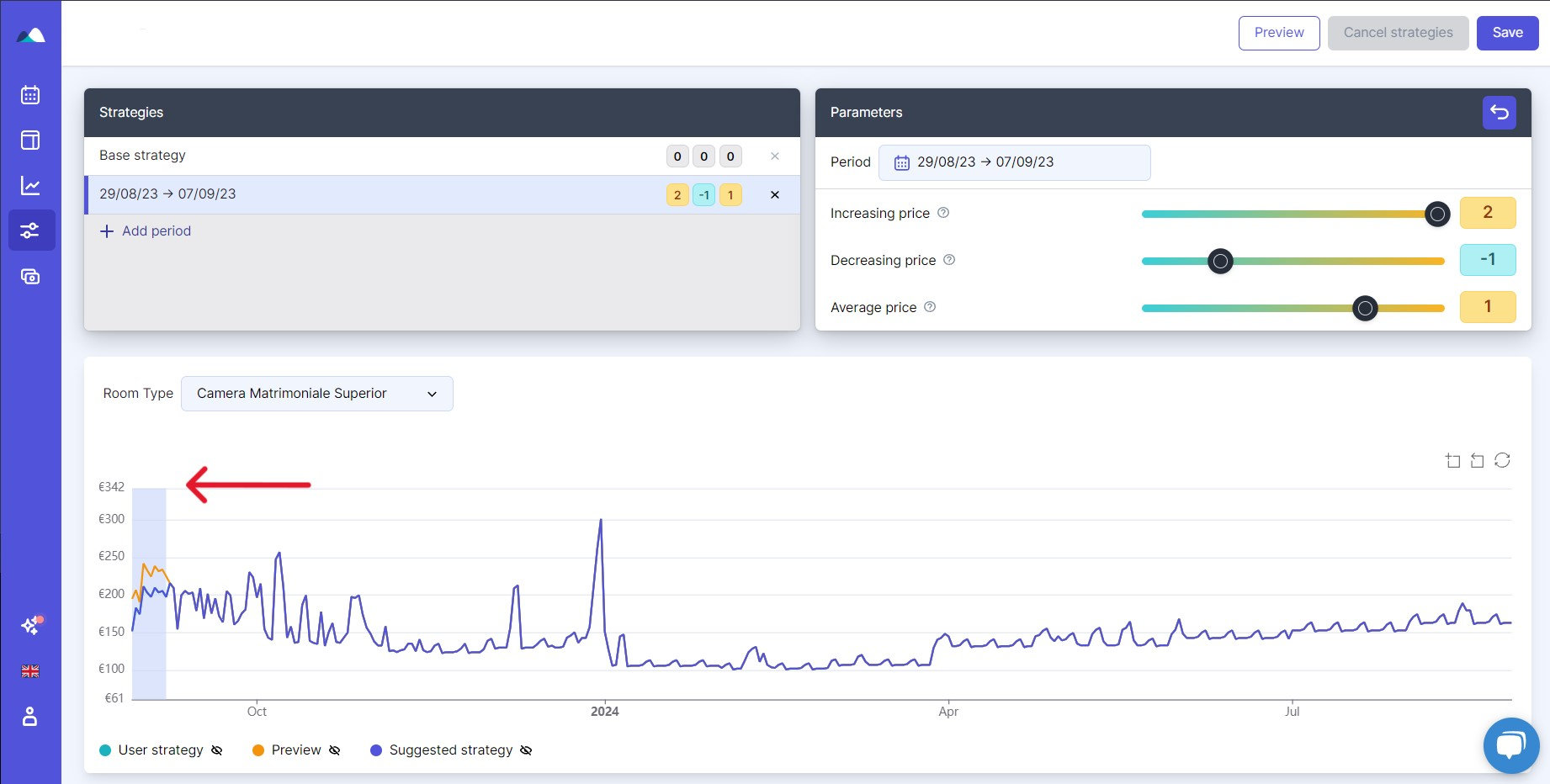
Task: Click the chart refresh restore icon
Action: pos(1502,460)
